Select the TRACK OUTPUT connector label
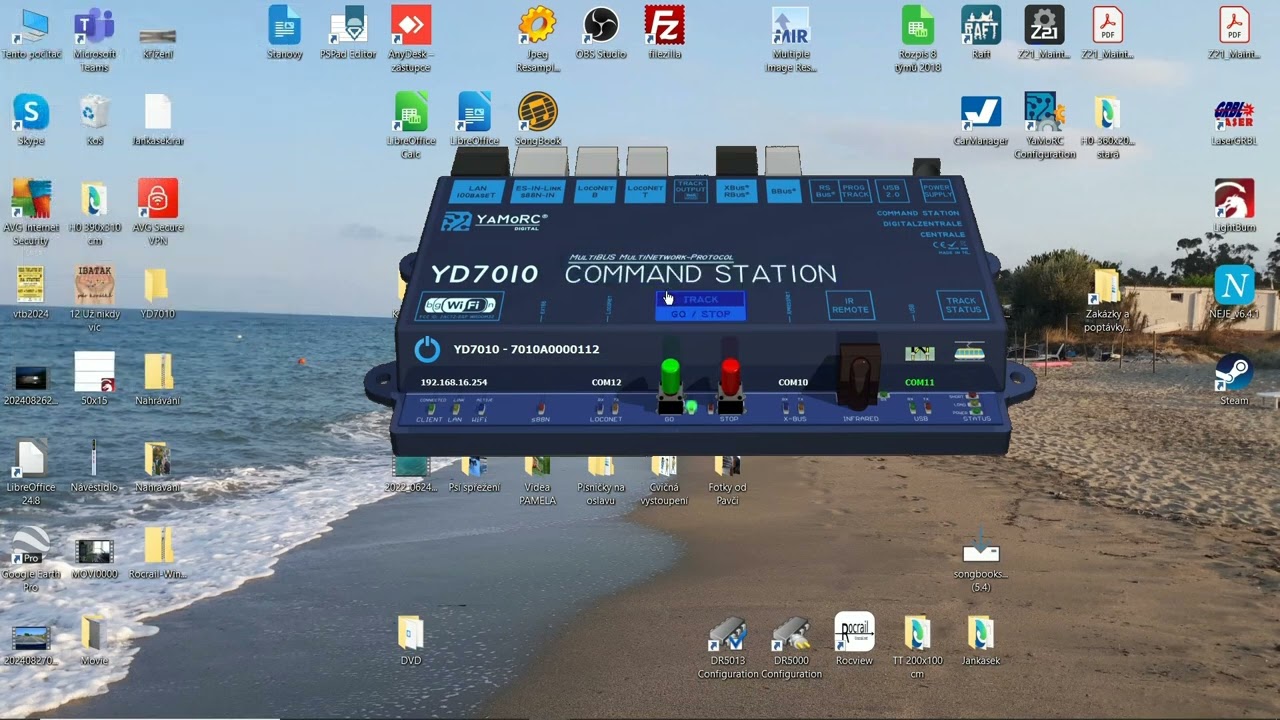1280x720 pixels. click(x=690, y=191)
